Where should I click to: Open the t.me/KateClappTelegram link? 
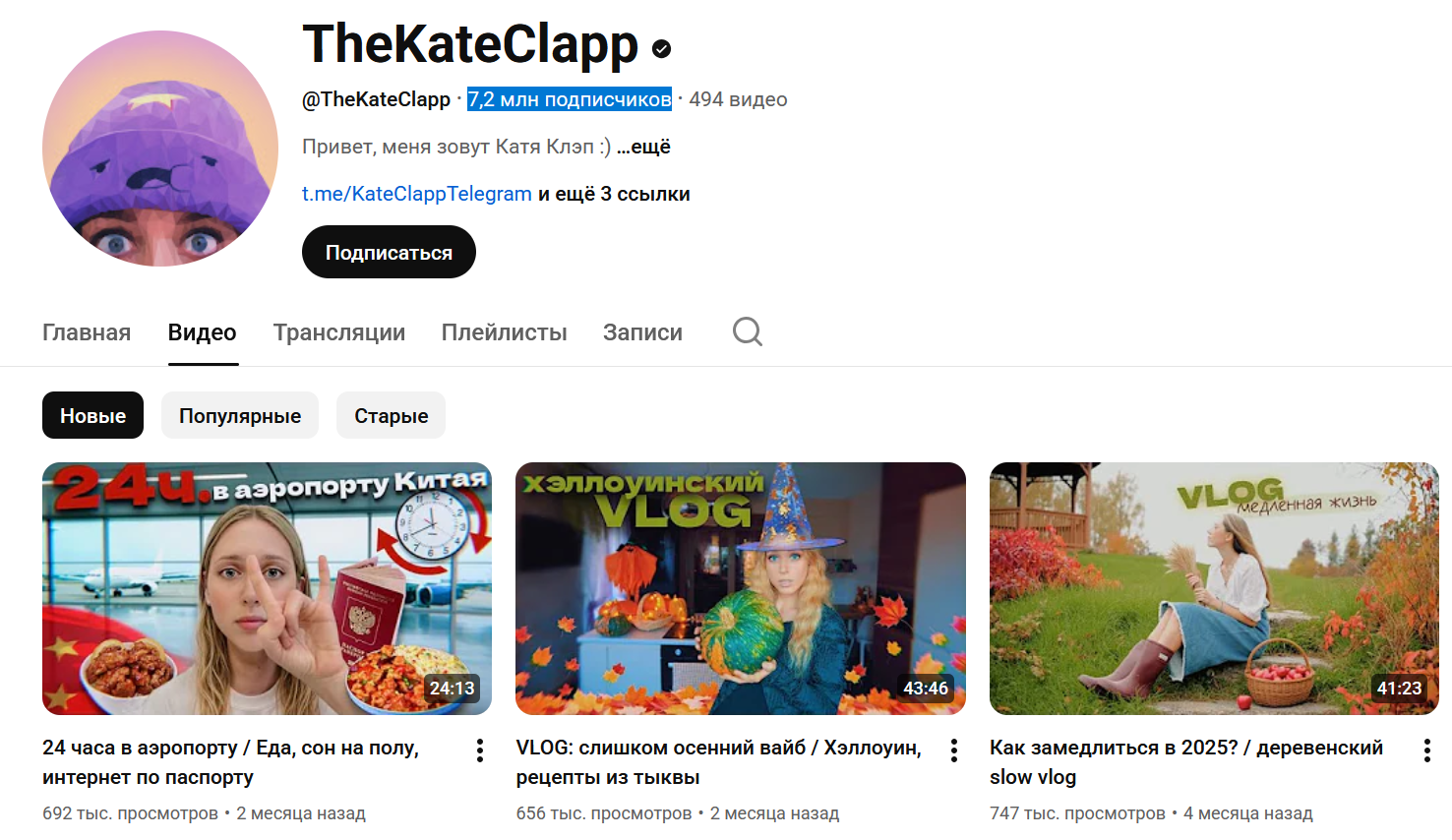coord(417,194)
